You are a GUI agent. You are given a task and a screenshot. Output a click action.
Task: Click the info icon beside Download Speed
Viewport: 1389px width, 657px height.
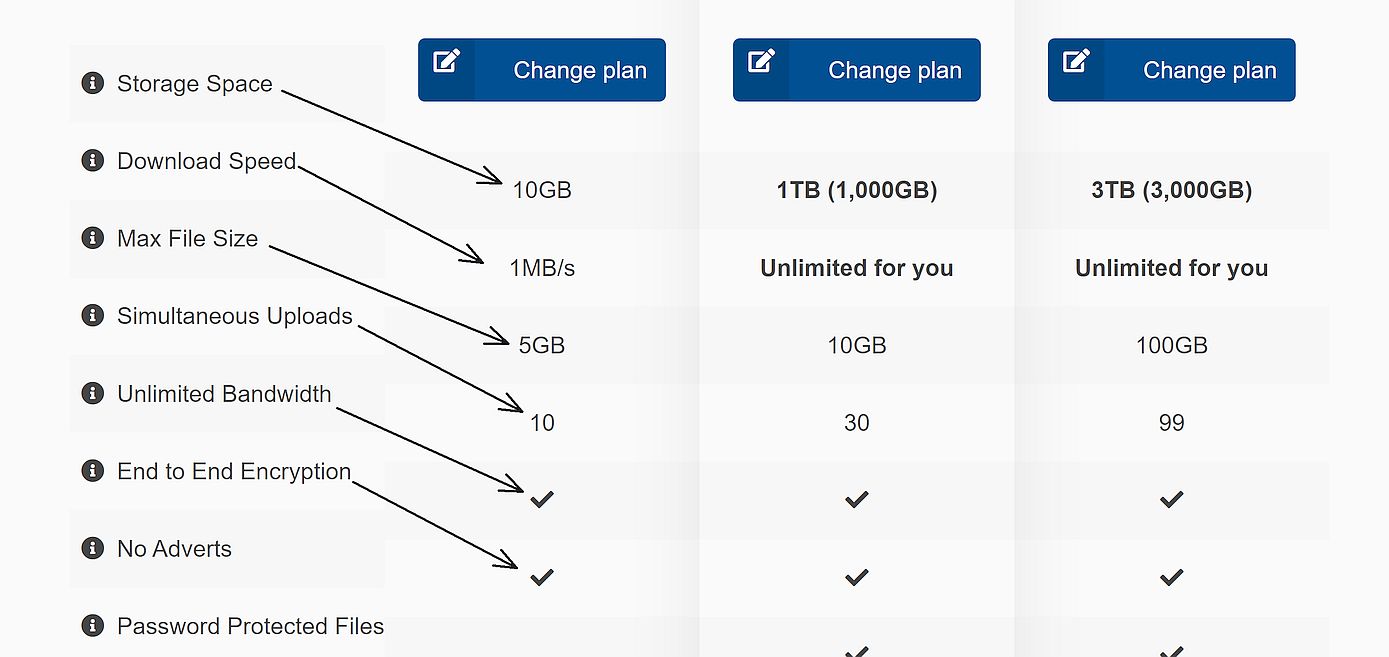(x=93, y=160)
